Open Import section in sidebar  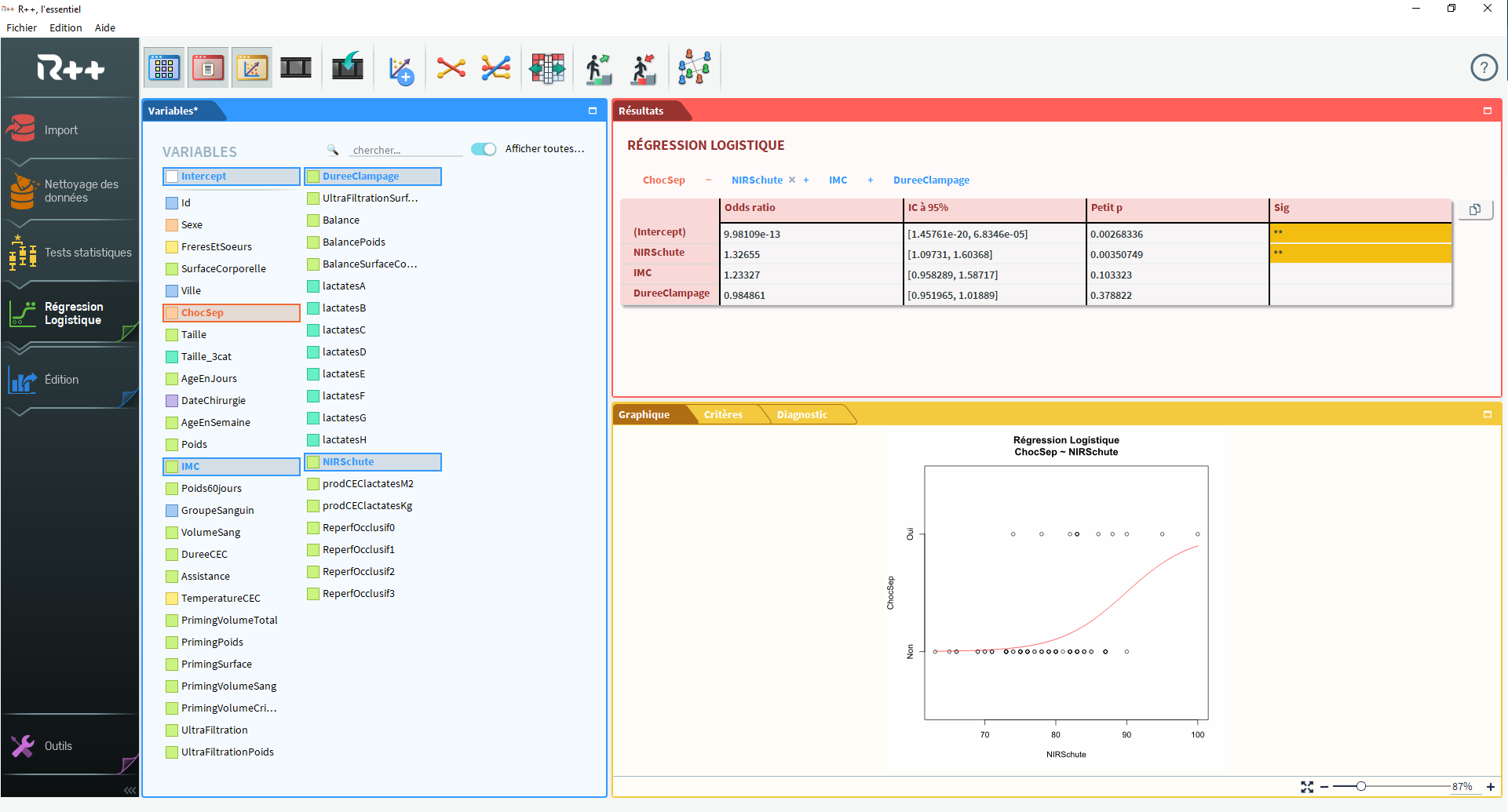(x=69, y=129)
